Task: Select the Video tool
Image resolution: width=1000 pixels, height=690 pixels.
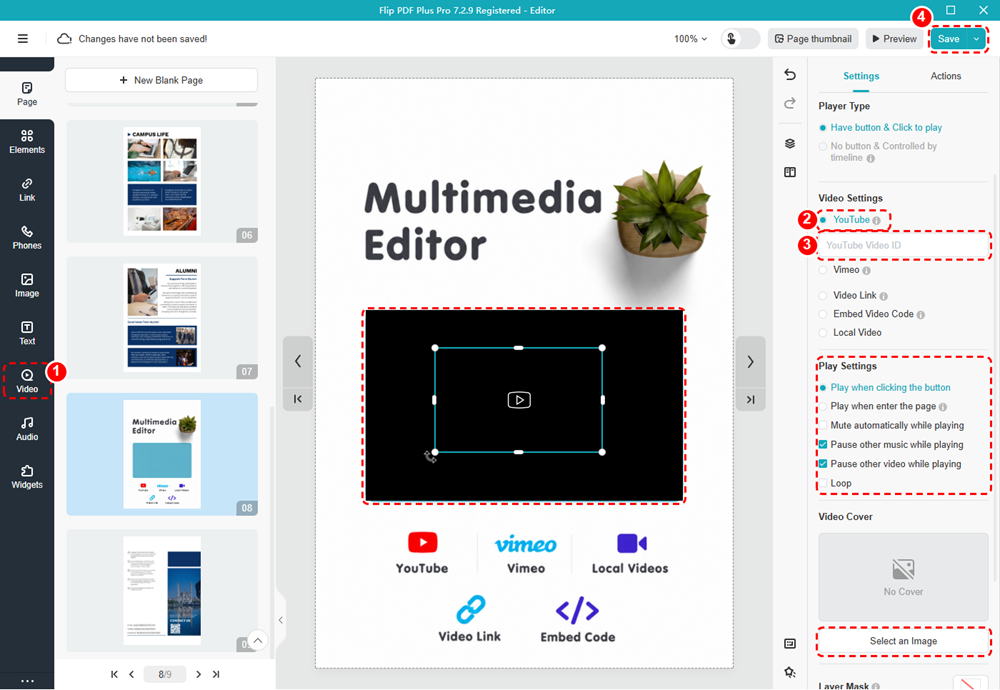Action: click(27, 381)
